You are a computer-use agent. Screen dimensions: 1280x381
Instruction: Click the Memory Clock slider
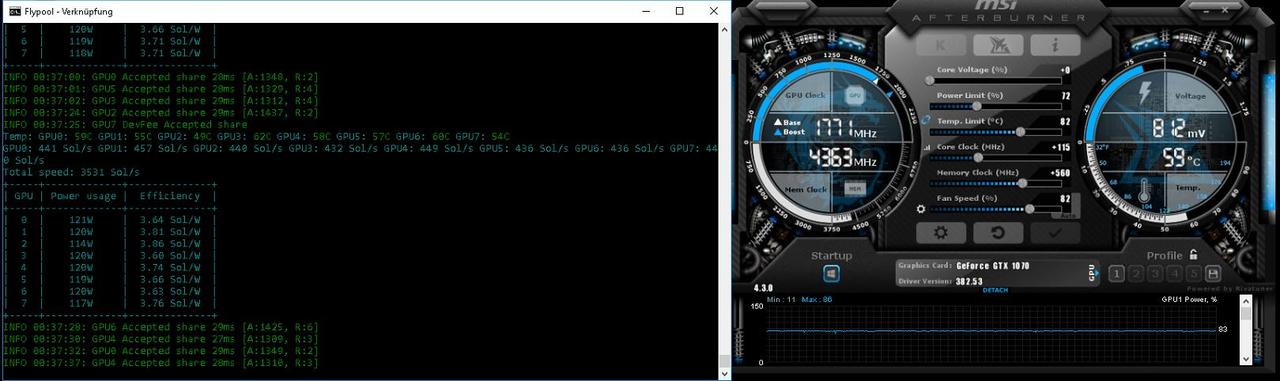(x=997, y=183)
